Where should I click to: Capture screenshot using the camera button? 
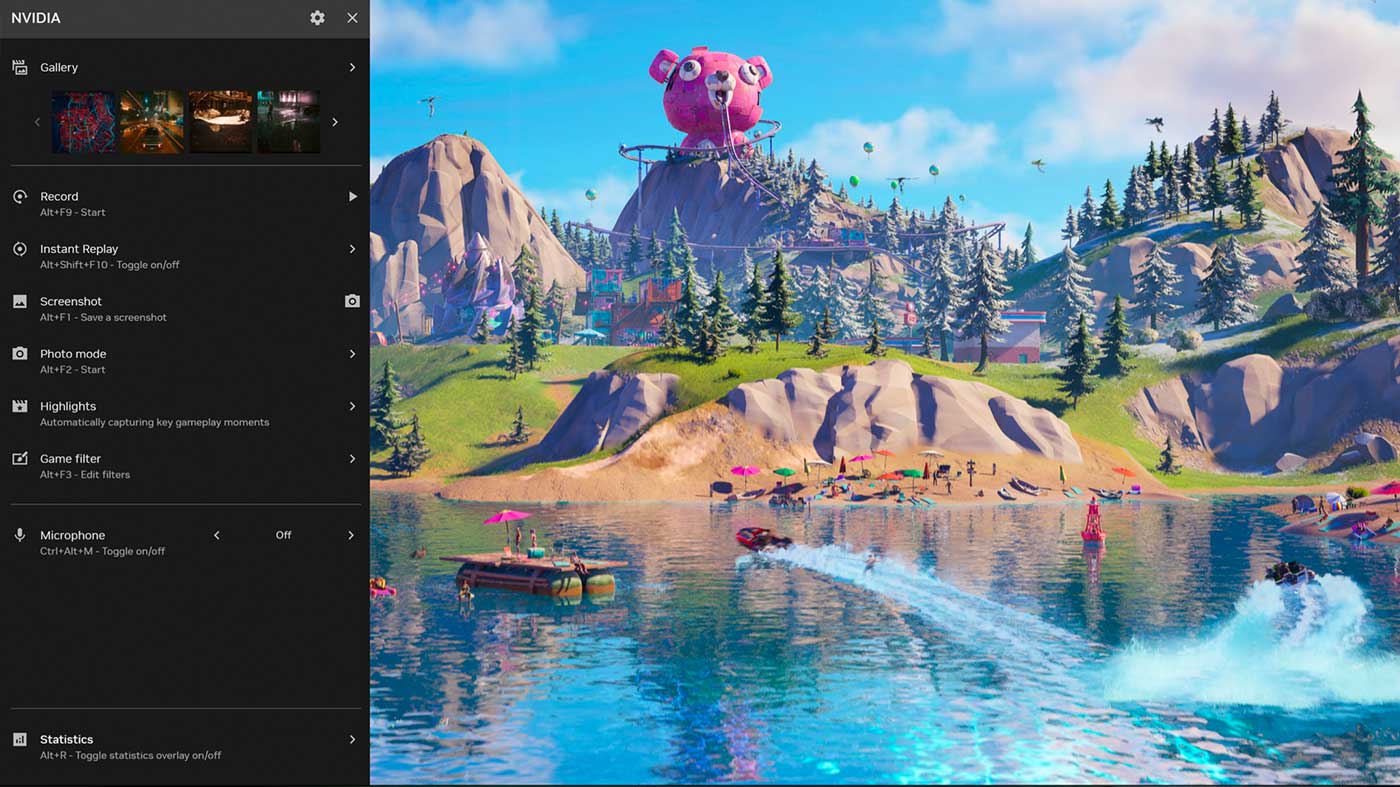pyautogui.click(x=352, y=301)
